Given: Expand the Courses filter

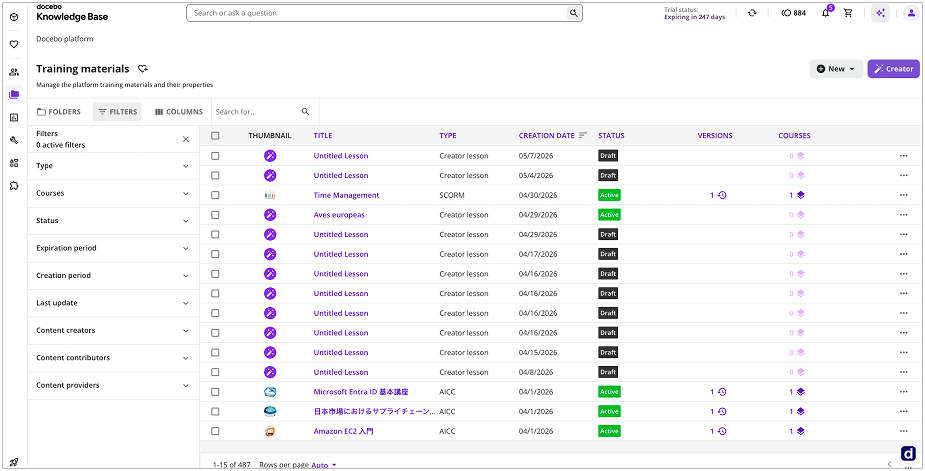Looking at the screenshot, I should 113,194.
